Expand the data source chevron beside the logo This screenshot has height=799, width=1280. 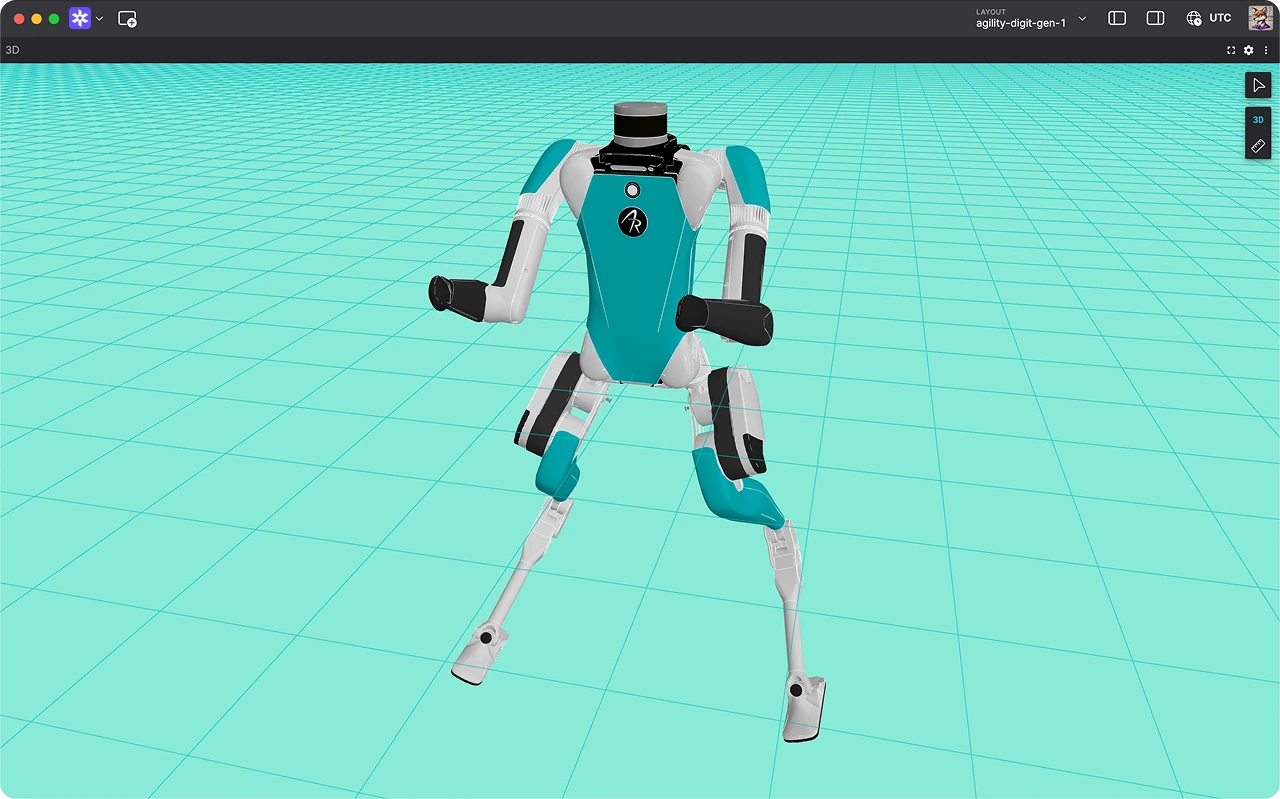point(98,18)
